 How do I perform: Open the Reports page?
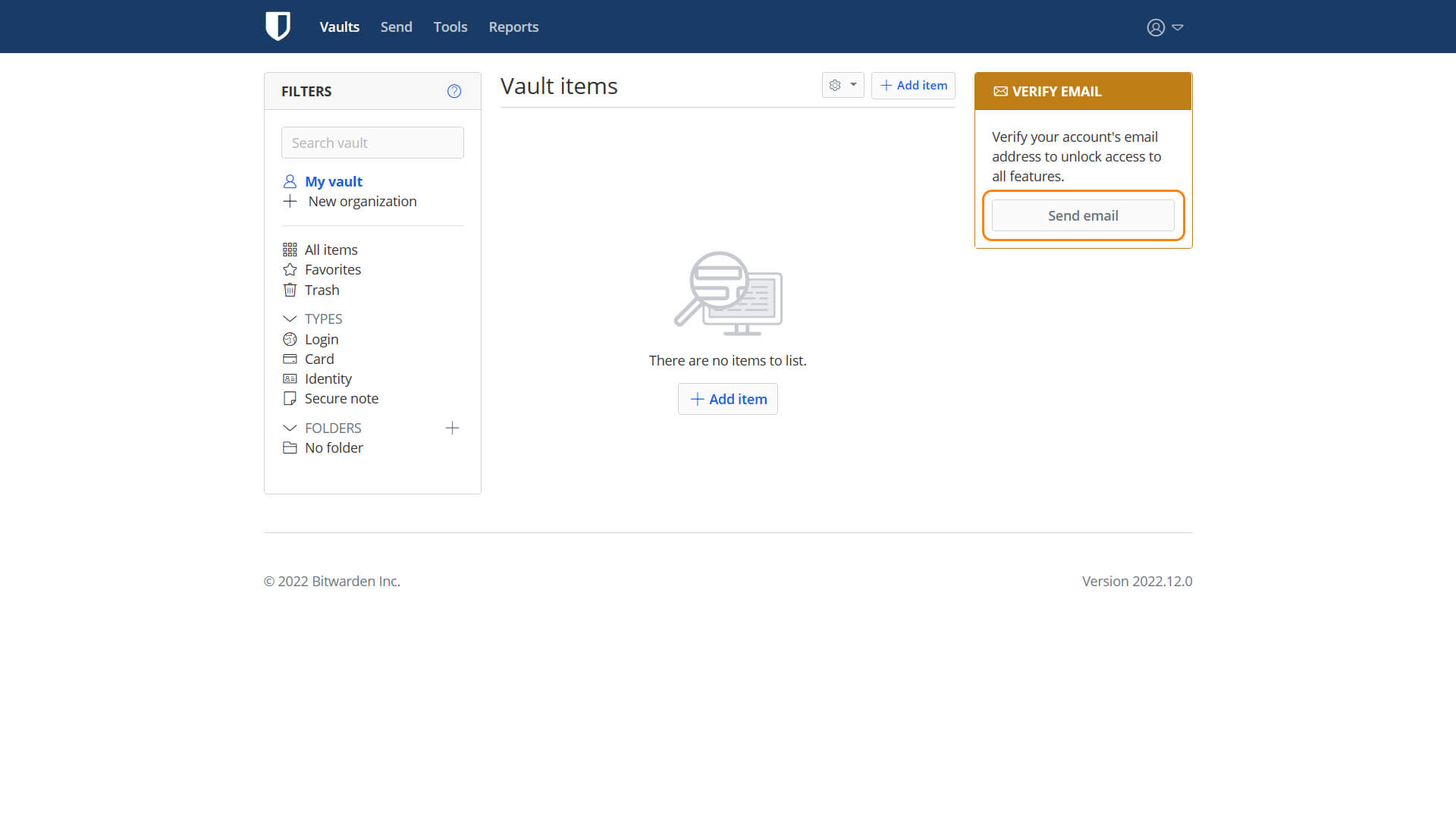[x=513, y=27]
